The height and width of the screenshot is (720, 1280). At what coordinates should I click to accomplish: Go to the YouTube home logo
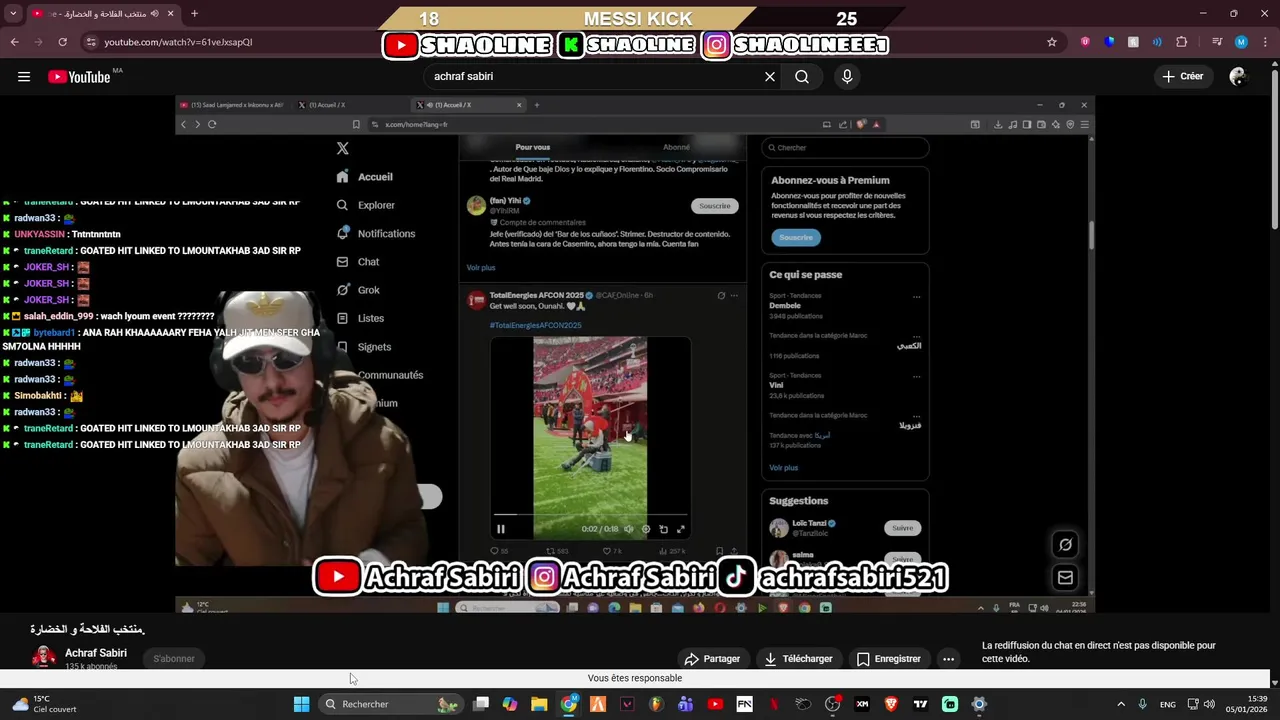coord(79,77)
